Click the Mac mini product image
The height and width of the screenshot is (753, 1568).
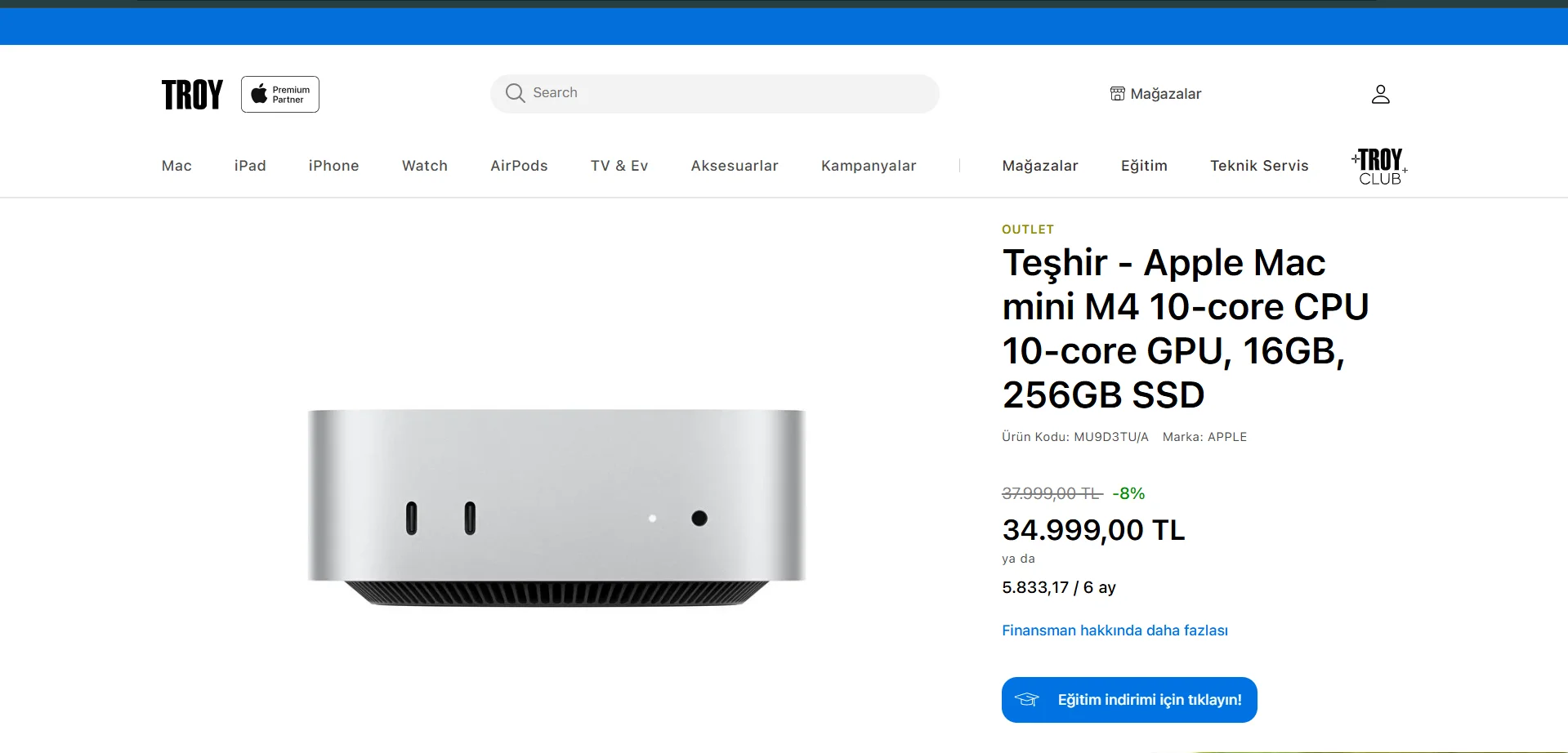pos(556,508)
